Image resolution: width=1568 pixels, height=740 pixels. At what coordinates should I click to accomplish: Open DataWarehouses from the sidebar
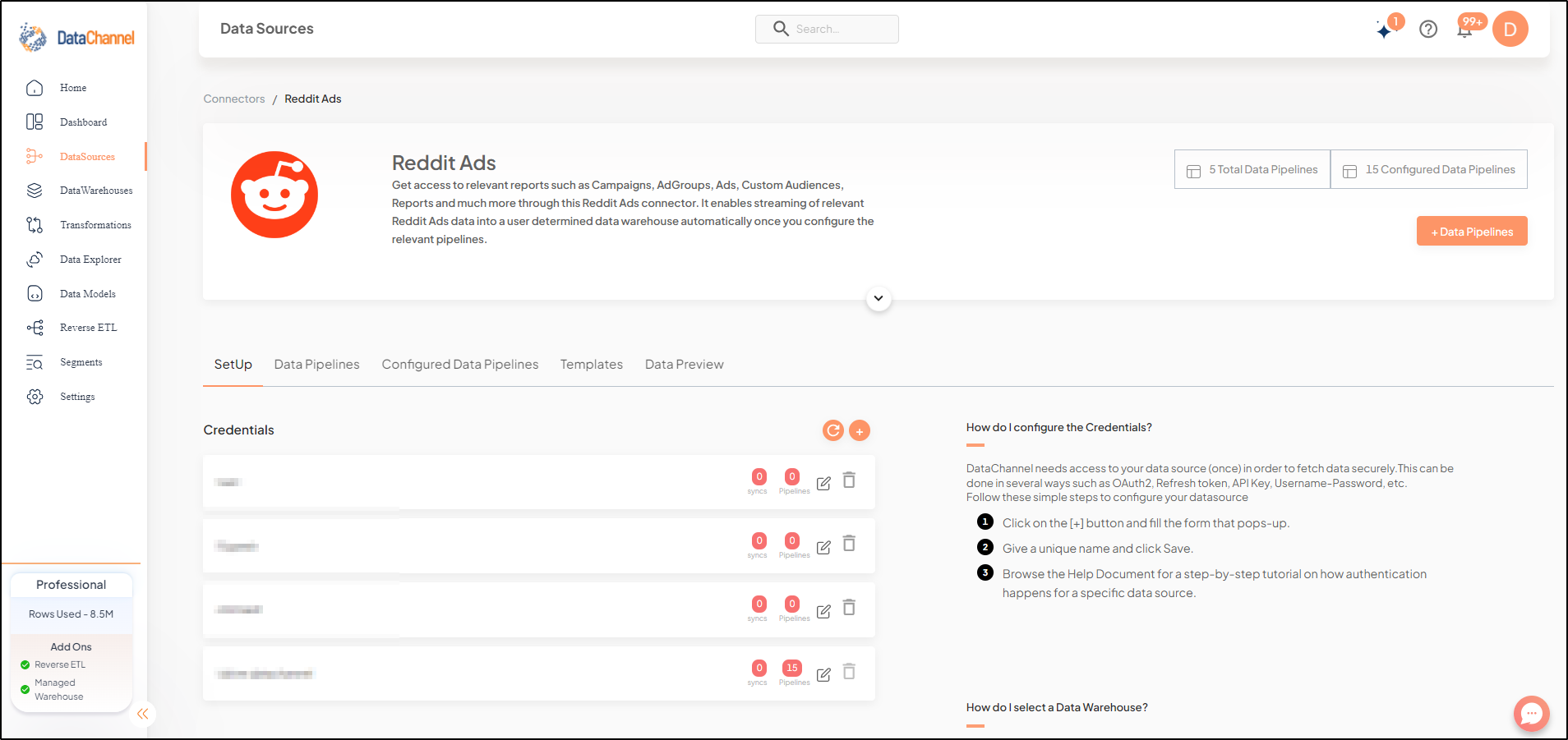(x=95, y=191)
